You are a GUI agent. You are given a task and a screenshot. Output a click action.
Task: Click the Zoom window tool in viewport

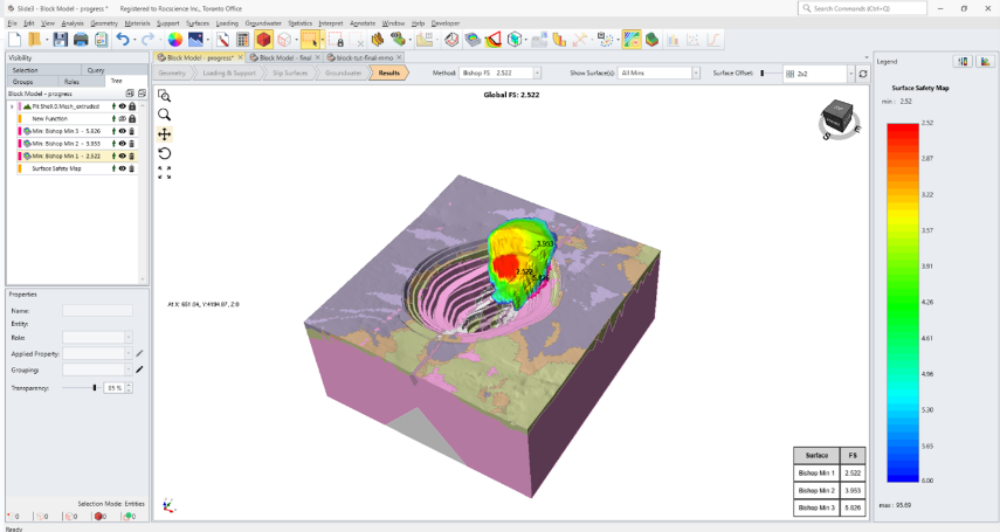164,96
